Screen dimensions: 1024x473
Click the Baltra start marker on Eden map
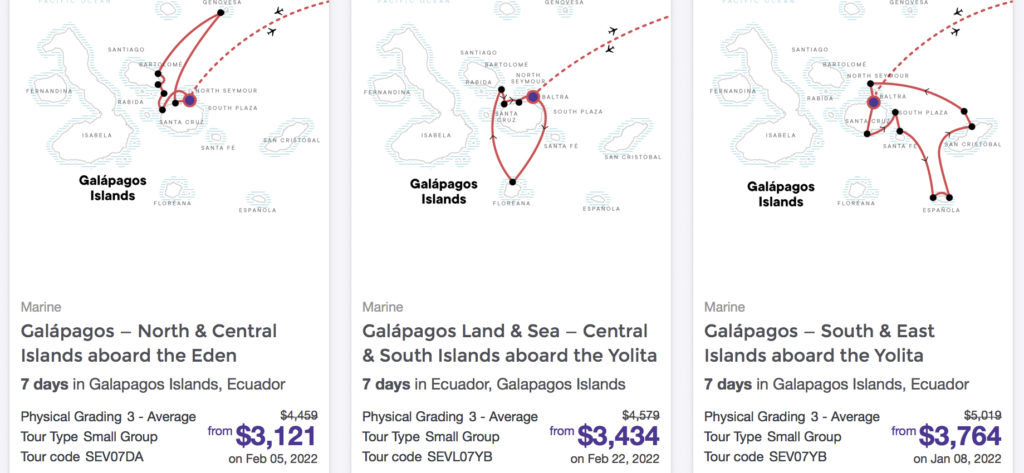tap(189, 100)
